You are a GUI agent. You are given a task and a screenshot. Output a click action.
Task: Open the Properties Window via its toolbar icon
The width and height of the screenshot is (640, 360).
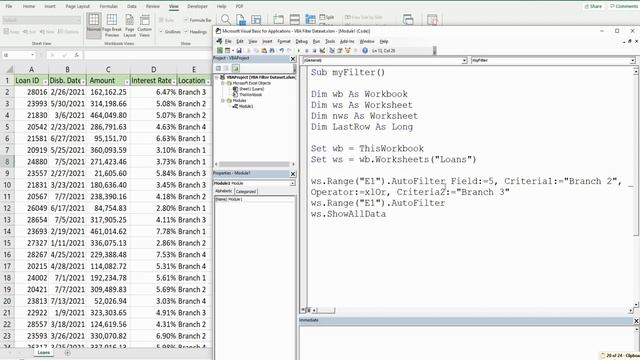click(340, 51)
